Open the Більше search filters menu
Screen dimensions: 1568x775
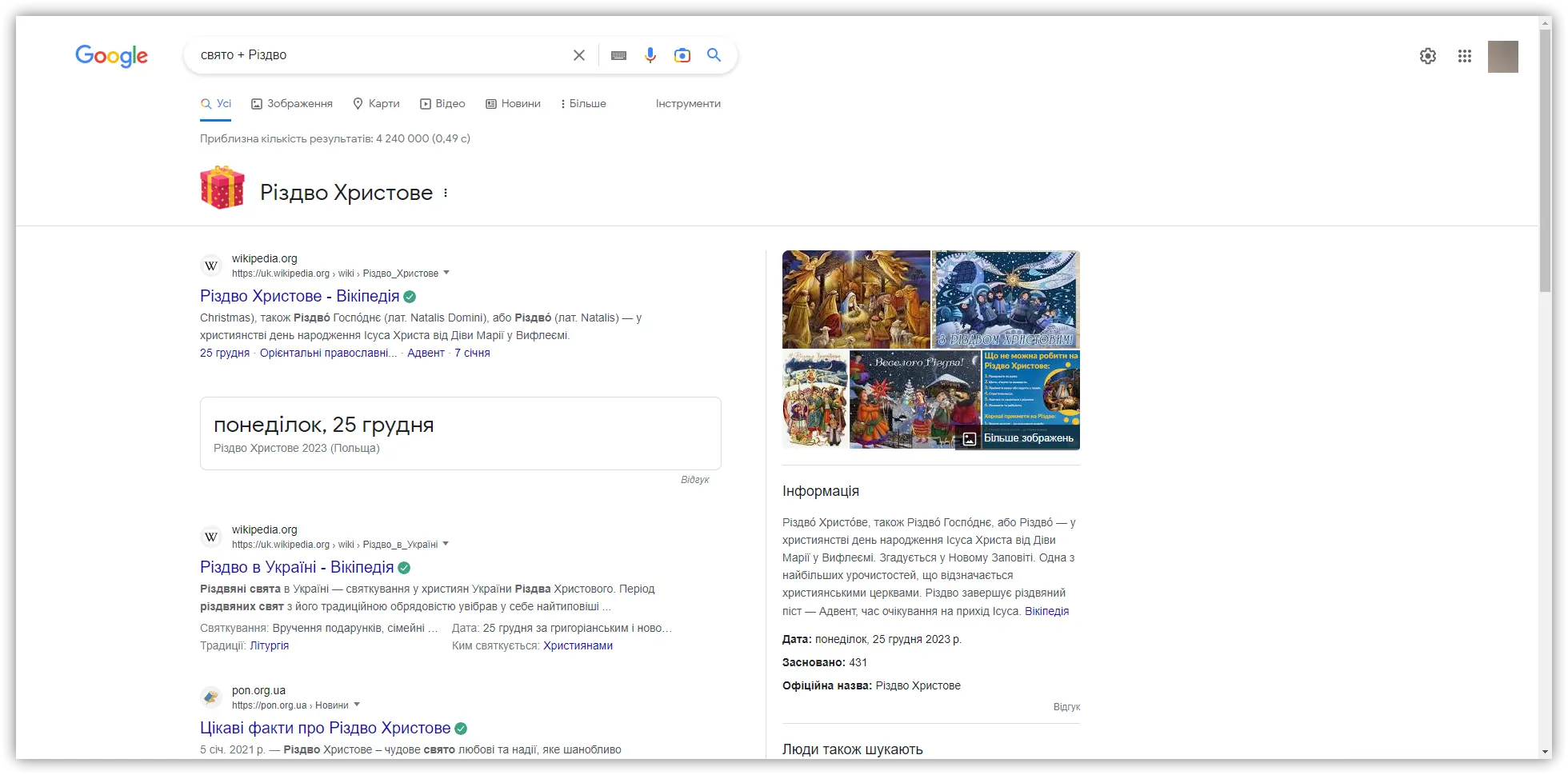(x=583, y=104)
